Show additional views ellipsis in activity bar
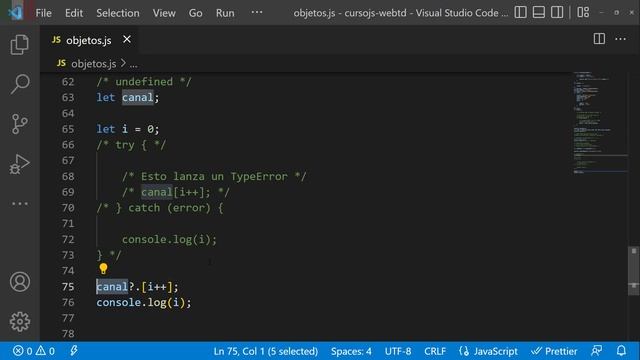This screenshot has height=360, width=640. pyautogui.click(x=20, y=203)
